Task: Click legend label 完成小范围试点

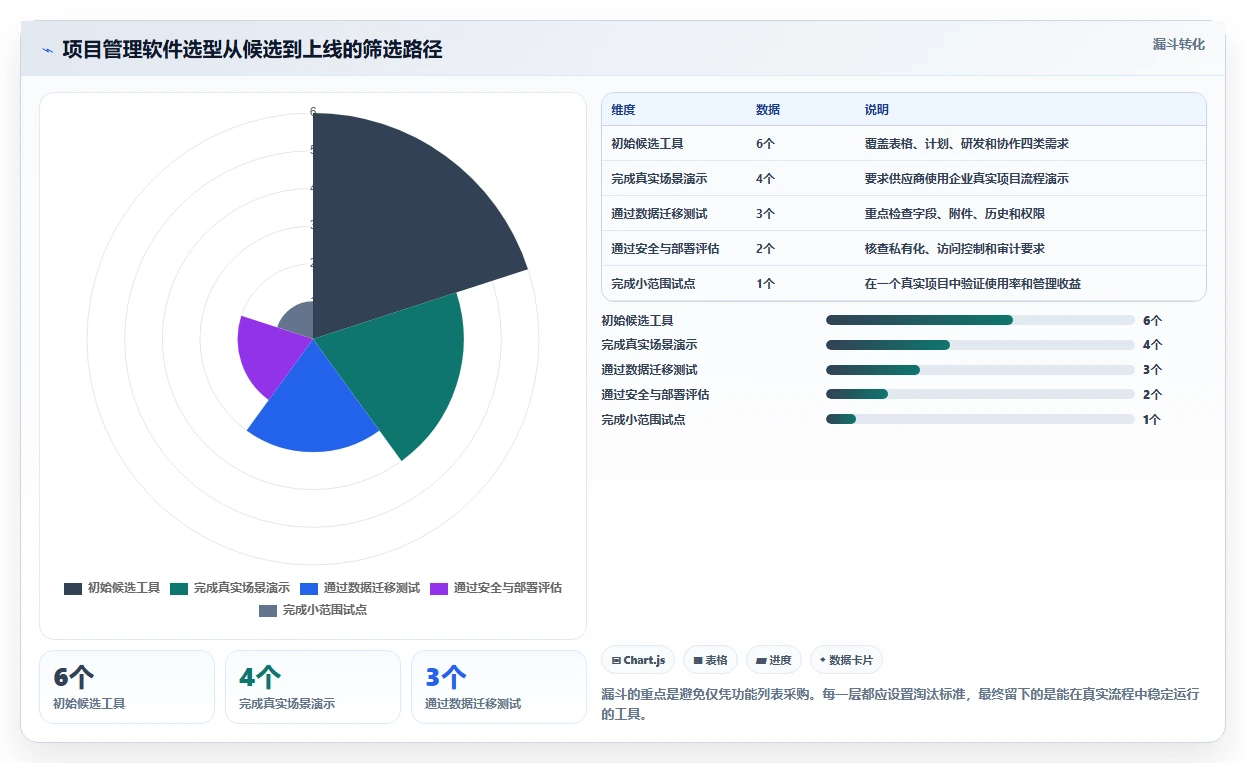Action: [x=325, y=610]
